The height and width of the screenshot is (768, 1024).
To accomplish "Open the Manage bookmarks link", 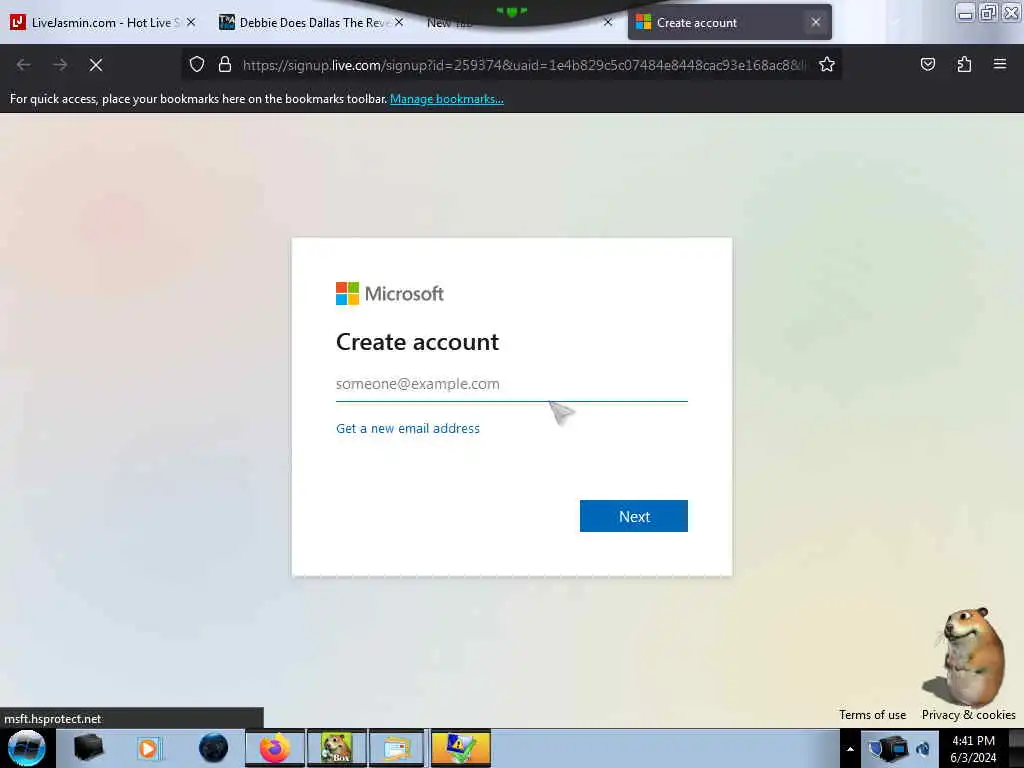I will click(447, 99).
